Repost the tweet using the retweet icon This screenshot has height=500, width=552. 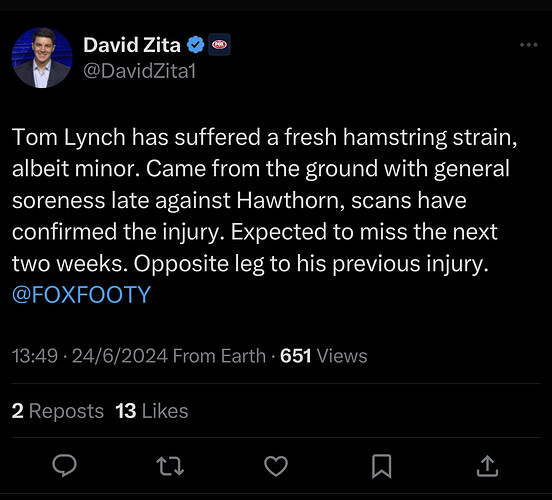[x=170, y=466]
